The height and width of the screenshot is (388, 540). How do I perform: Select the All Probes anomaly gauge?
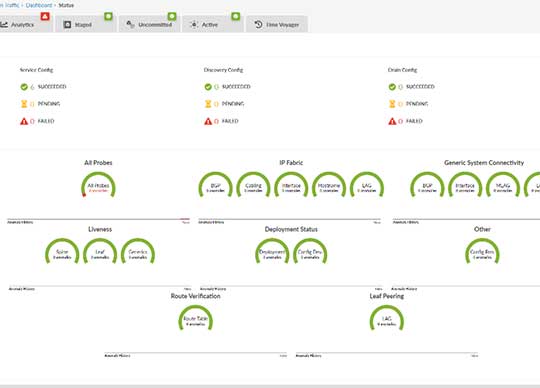[98, 186]
